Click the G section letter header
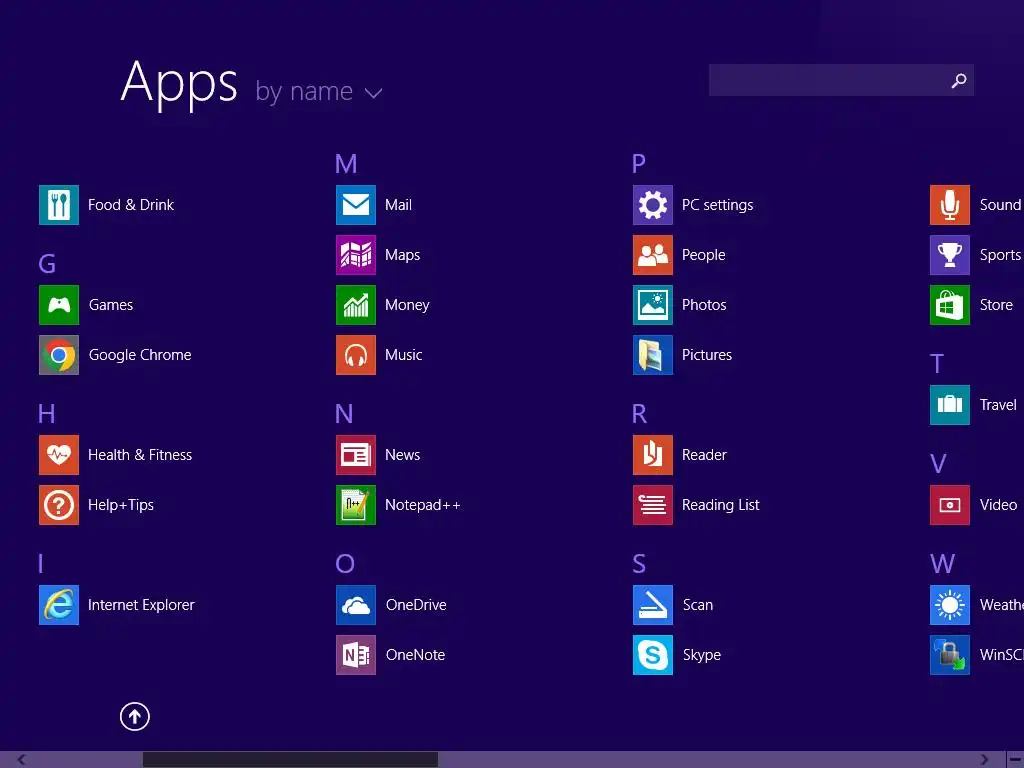 point(47,264)
